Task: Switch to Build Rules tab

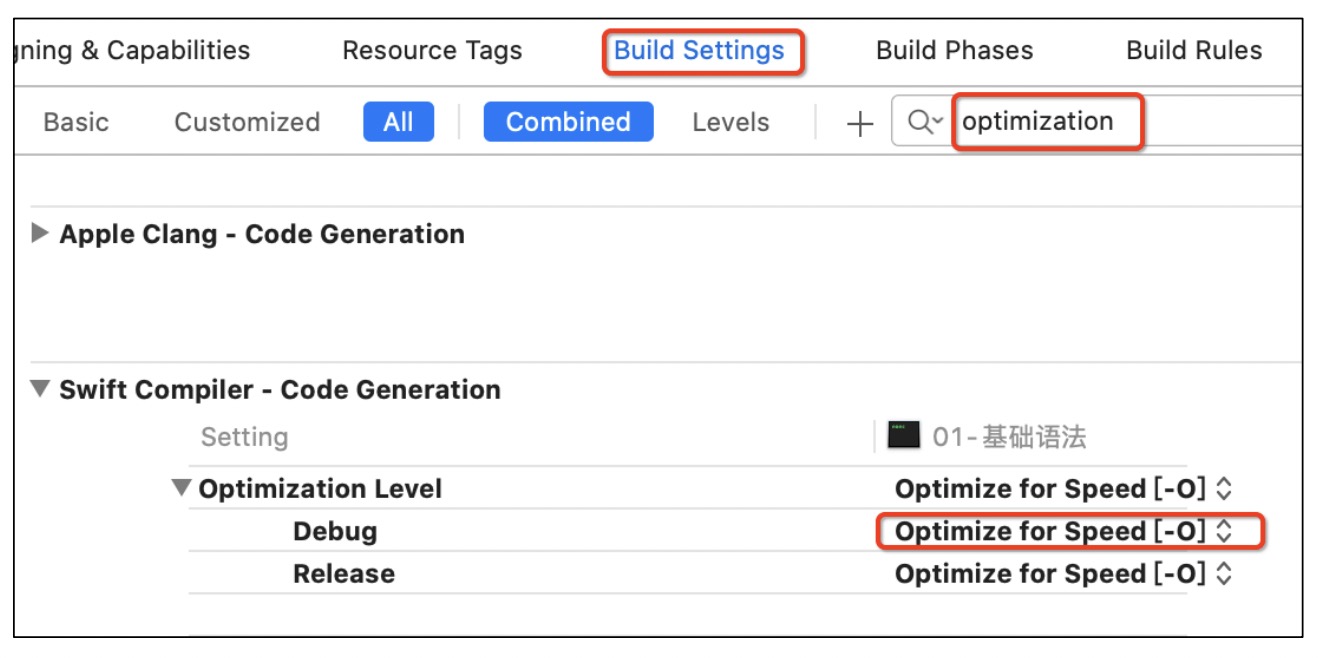Action: (x=1193, y=50)
